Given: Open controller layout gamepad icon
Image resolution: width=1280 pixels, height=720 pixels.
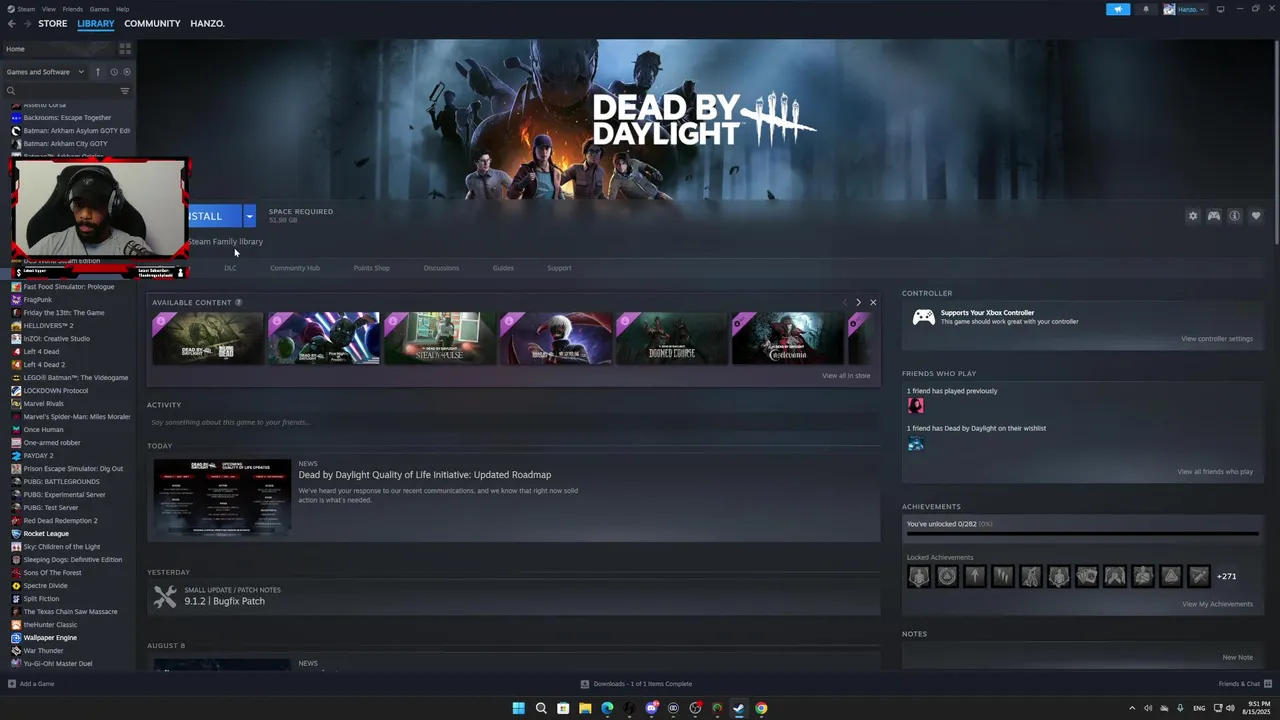Looking at the screenshot, I should click(1214, 216).
